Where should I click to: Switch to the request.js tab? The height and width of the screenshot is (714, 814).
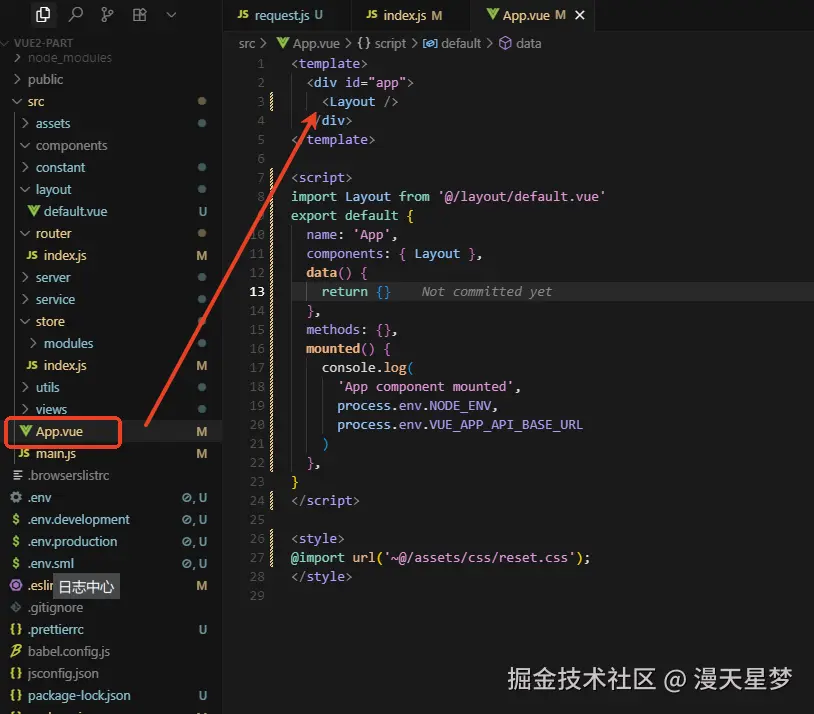click(280, 15)
